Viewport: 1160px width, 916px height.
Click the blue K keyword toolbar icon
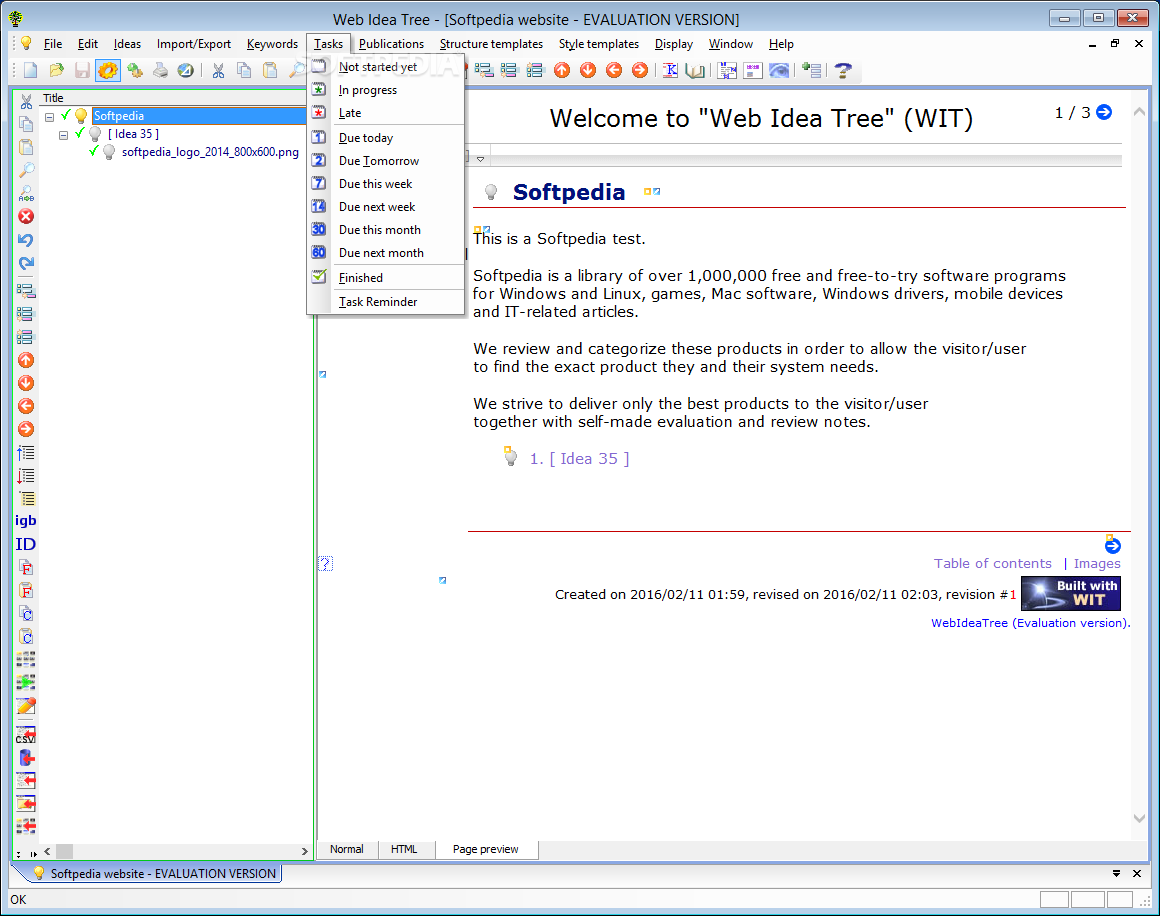670,70
